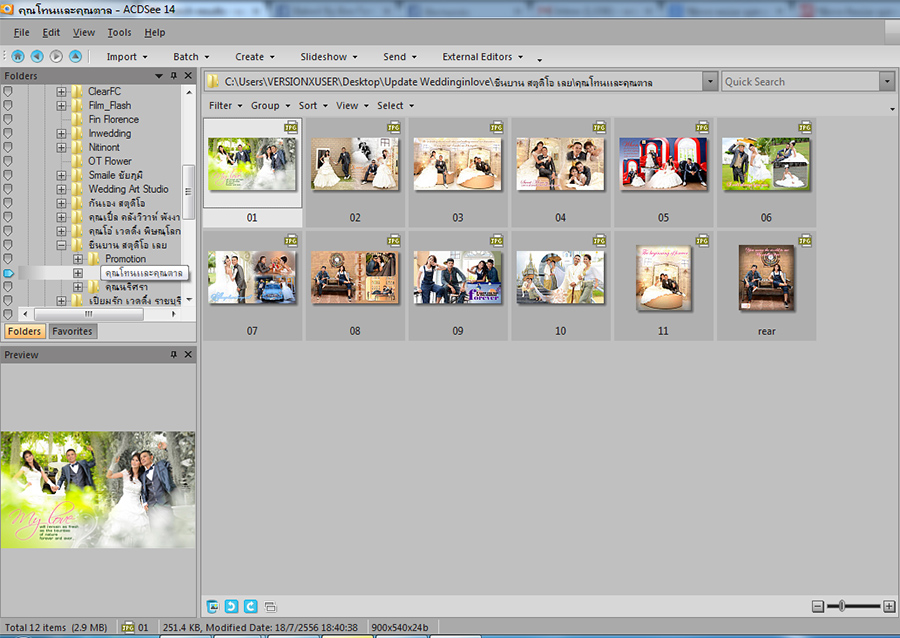Click the JPG badge on thumbnail rear
Viewport: 900px width, 638px height.
click(805, 240)
